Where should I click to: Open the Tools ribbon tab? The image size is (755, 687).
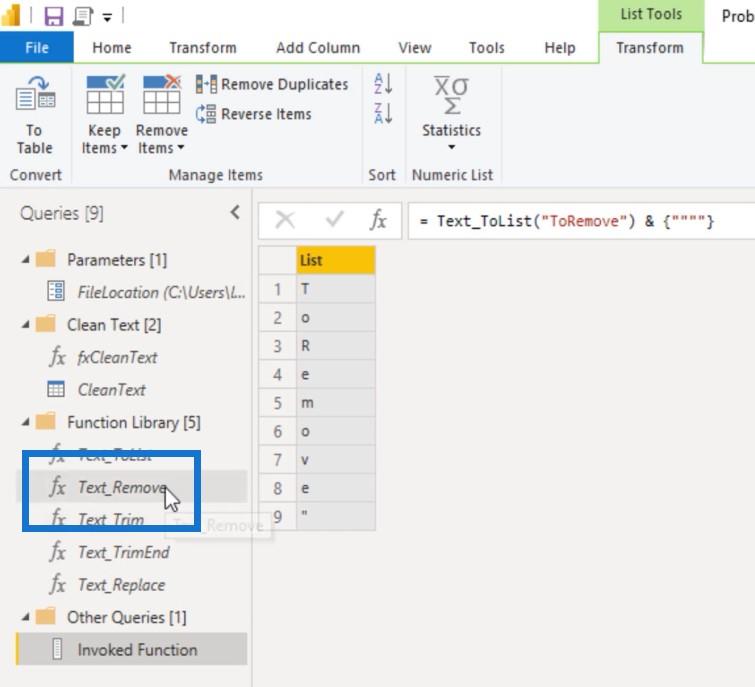[x=487, y=48]
